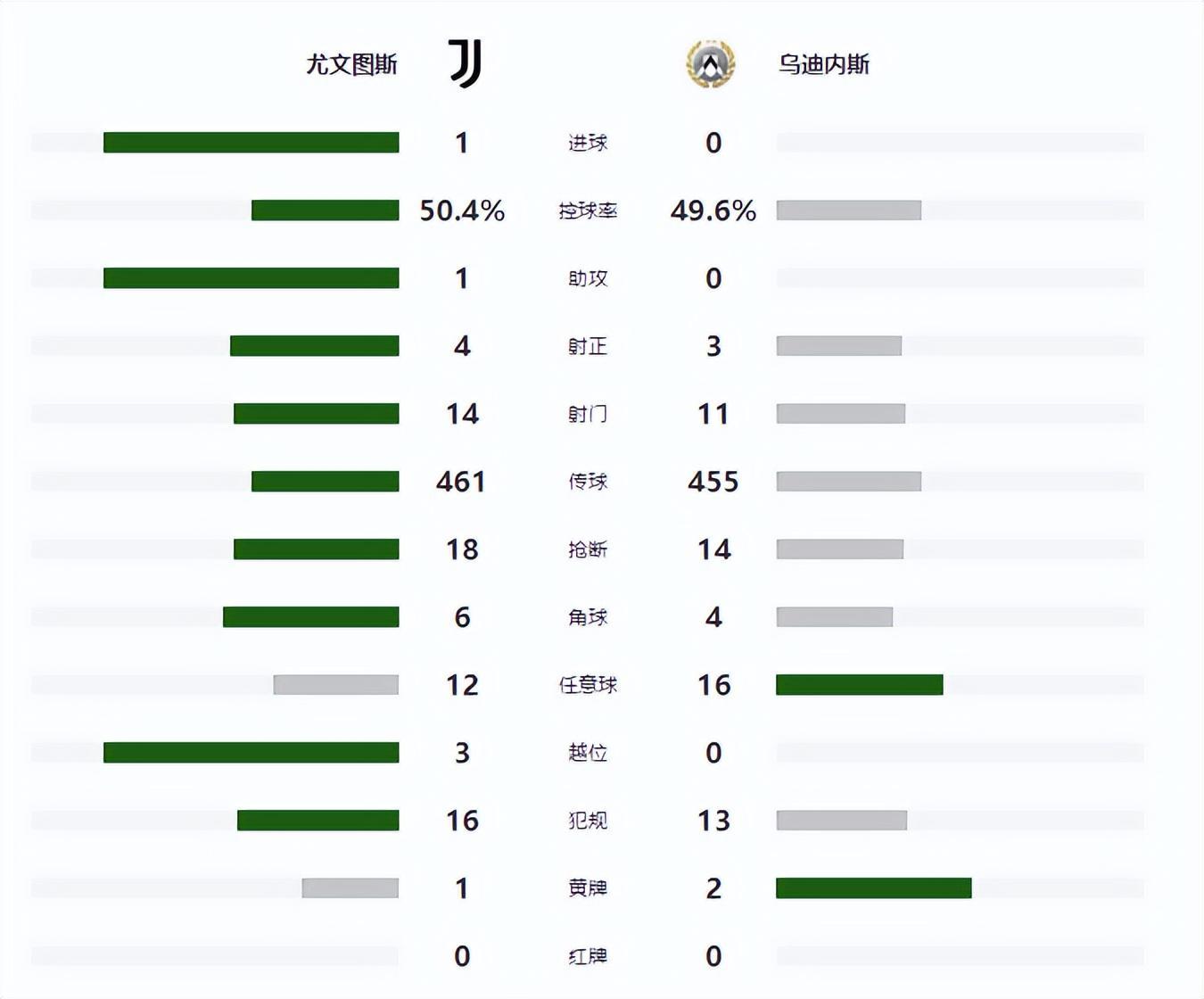1204x999 pixels.
Task: Click the Udinese club crest
Action: click(710, 64)
